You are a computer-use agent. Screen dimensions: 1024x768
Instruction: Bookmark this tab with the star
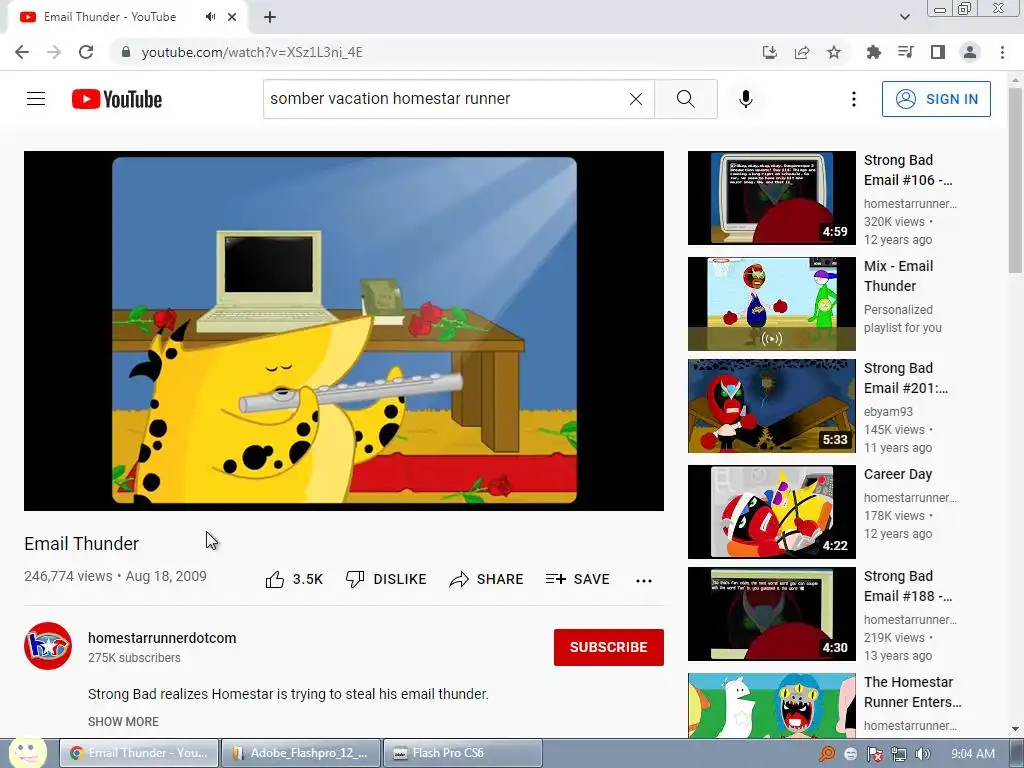coord(834,52)
